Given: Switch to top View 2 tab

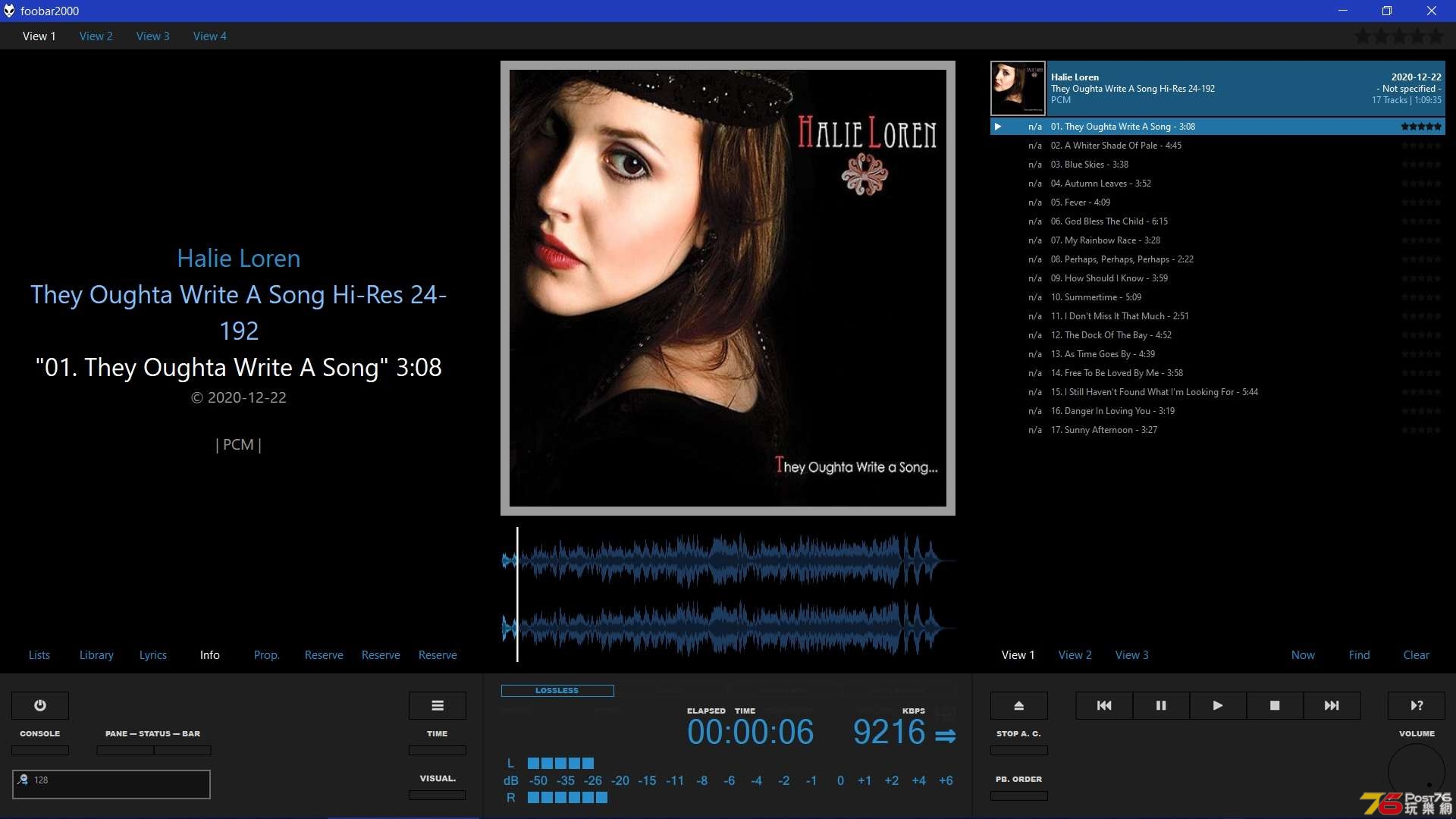Looking at the screenshot, I should 96,36.
